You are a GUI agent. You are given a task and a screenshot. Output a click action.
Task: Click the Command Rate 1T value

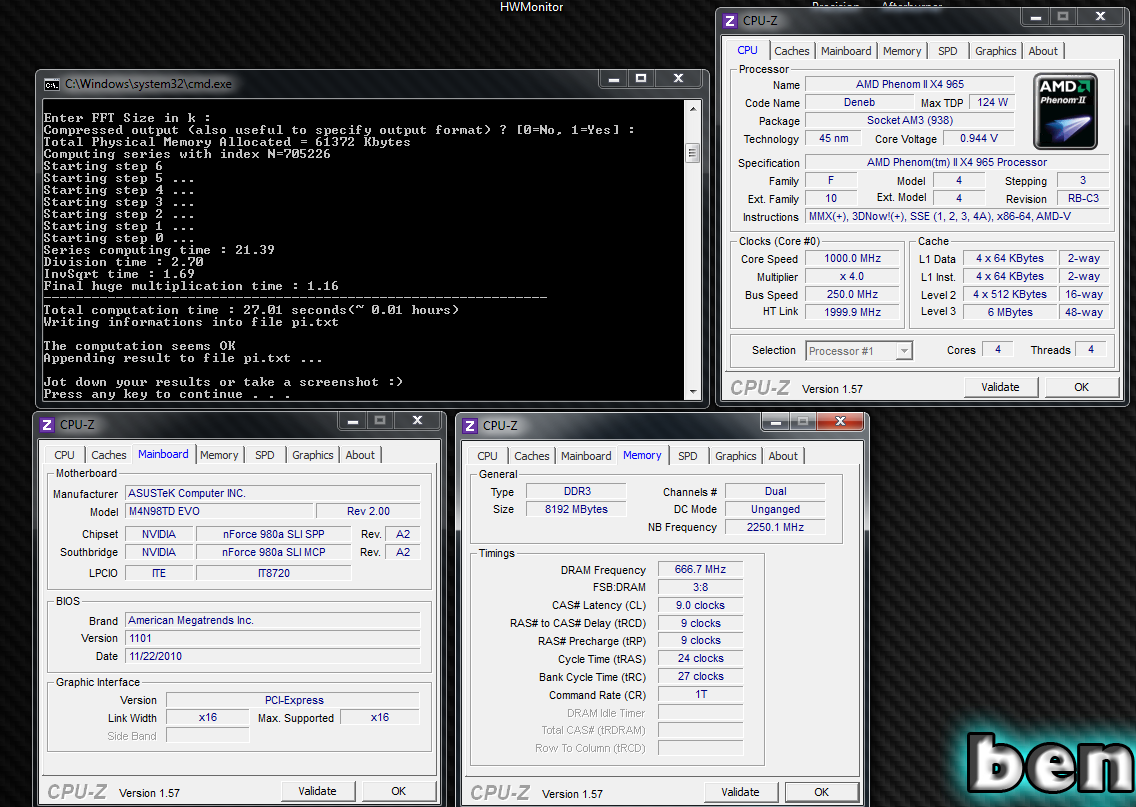(x=700, y=694)
